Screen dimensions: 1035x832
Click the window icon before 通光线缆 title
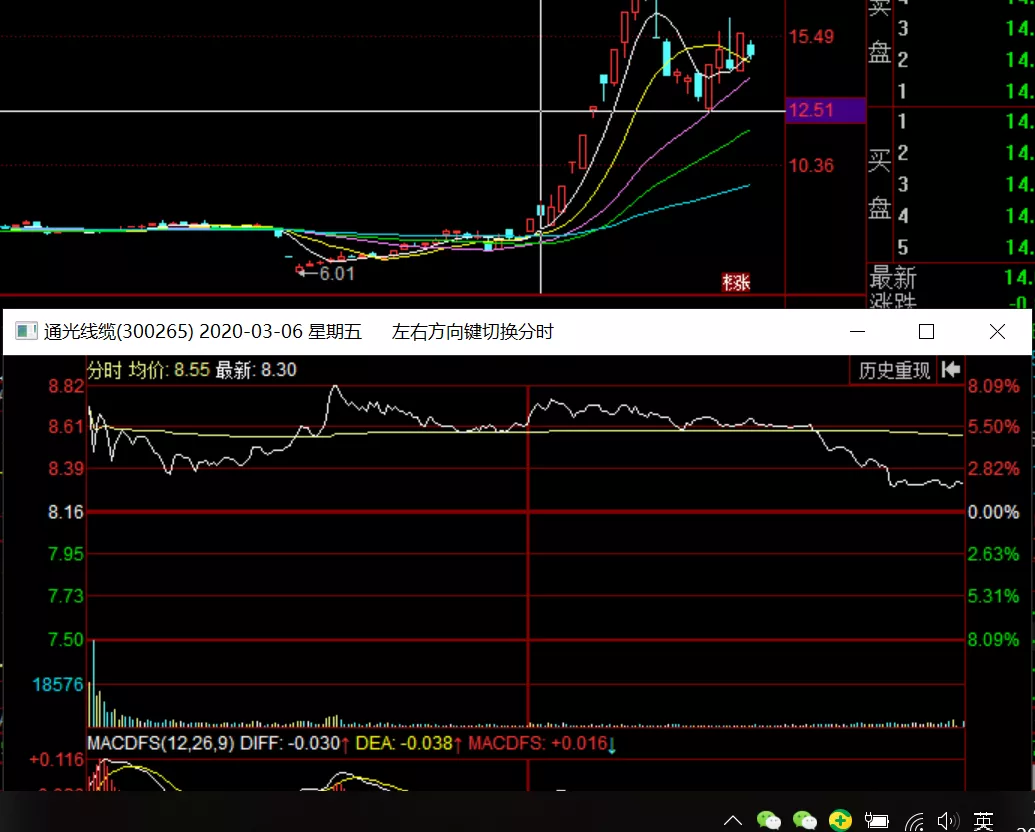26,332
